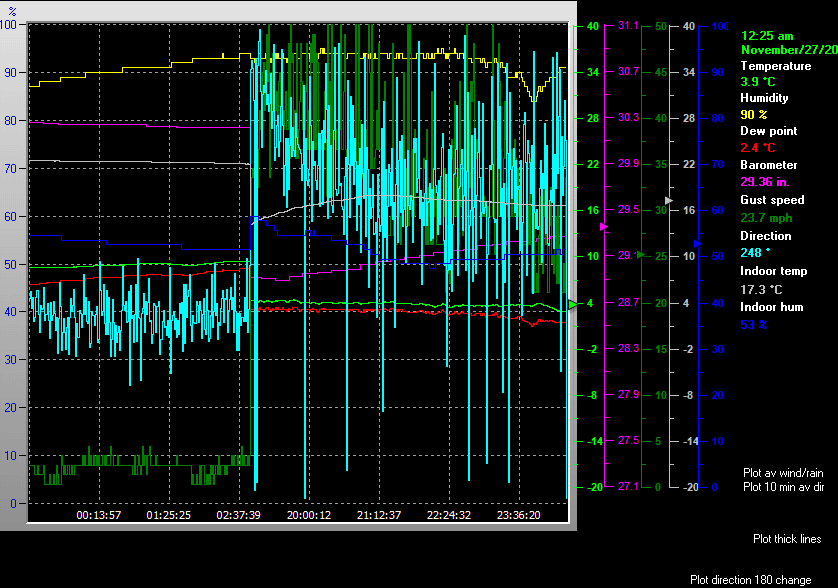The image size is (838, 588).
Task: Click the dark green gust scale arrow marker
Action: [x=641, y=255]
